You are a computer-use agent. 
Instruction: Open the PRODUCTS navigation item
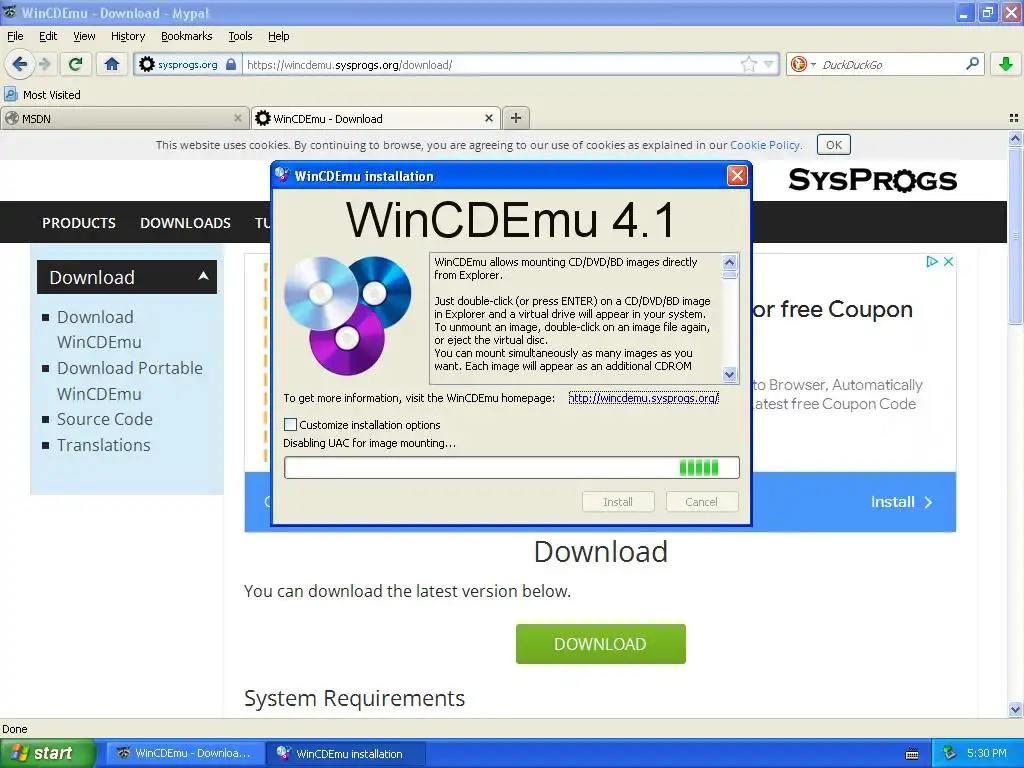pos(79,223)
